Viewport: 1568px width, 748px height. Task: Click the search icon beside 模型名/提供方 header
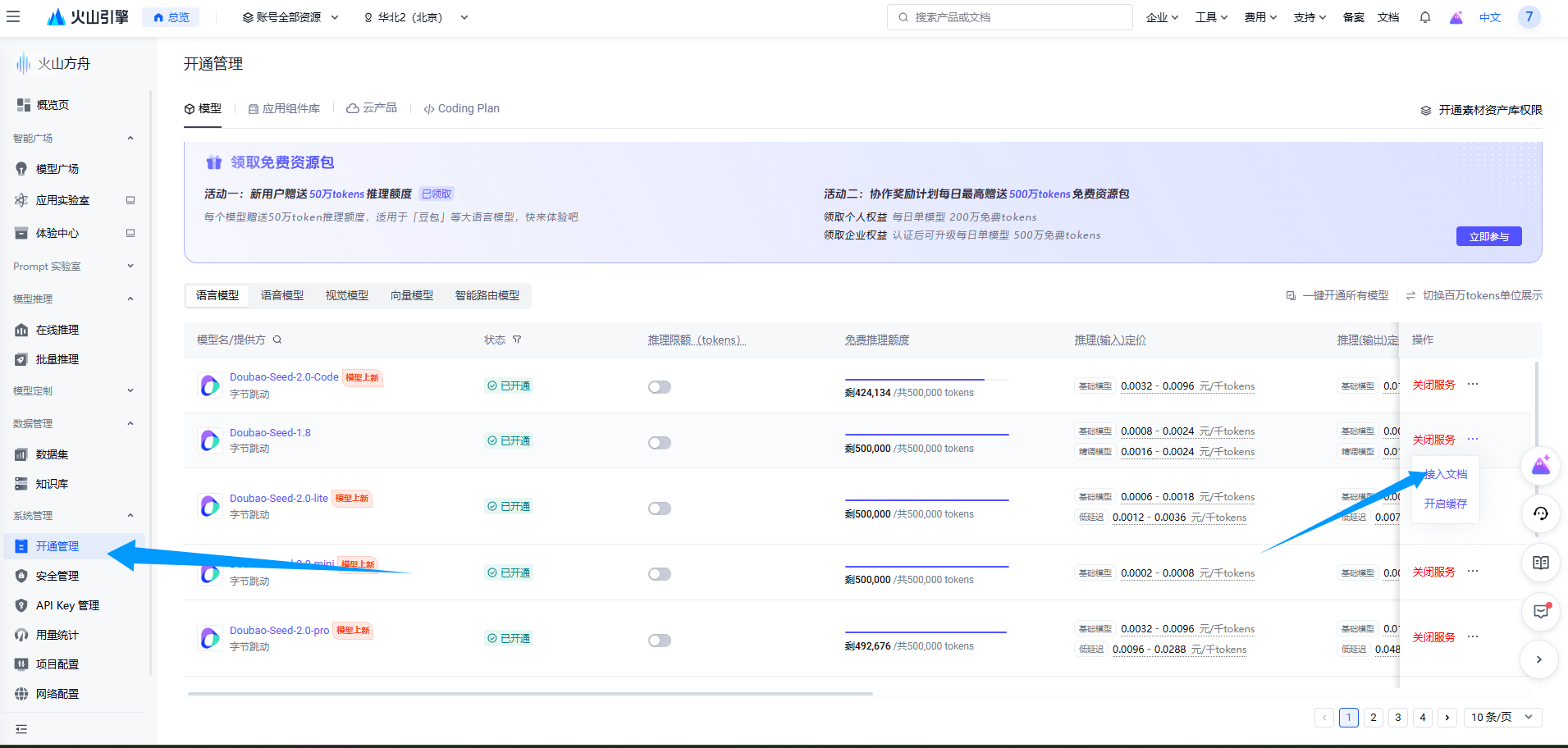point(277,340)
